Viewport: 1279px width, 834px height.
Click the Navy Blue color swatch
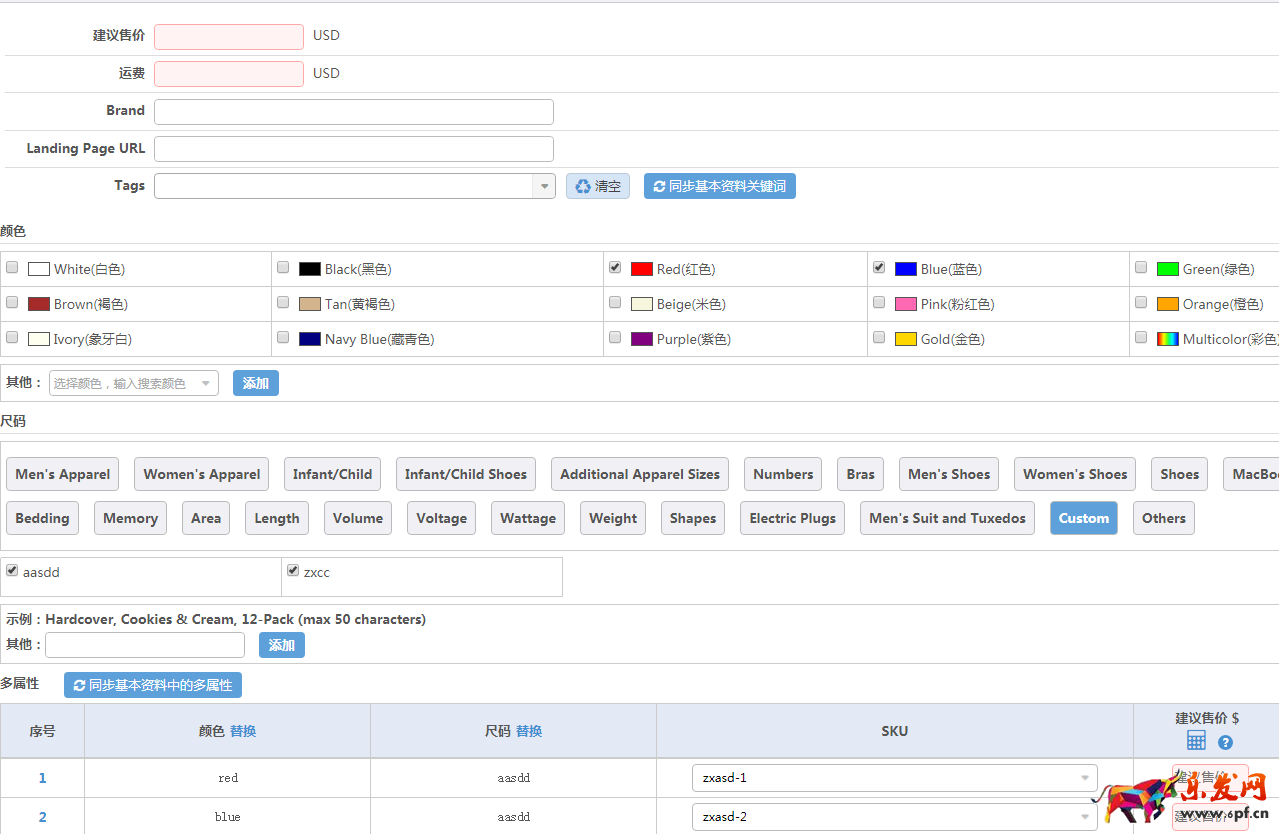[x=310, y=339]
